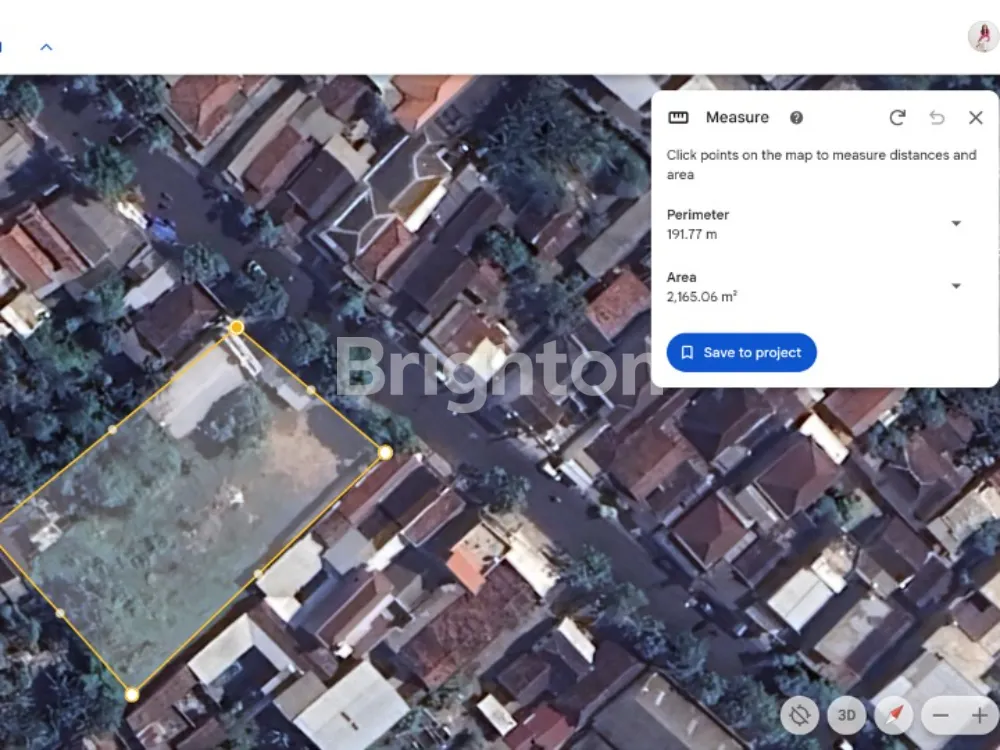Click the polygon's top corner vertex
This screenshot has width=1000, height=750.
coord(237,327)
